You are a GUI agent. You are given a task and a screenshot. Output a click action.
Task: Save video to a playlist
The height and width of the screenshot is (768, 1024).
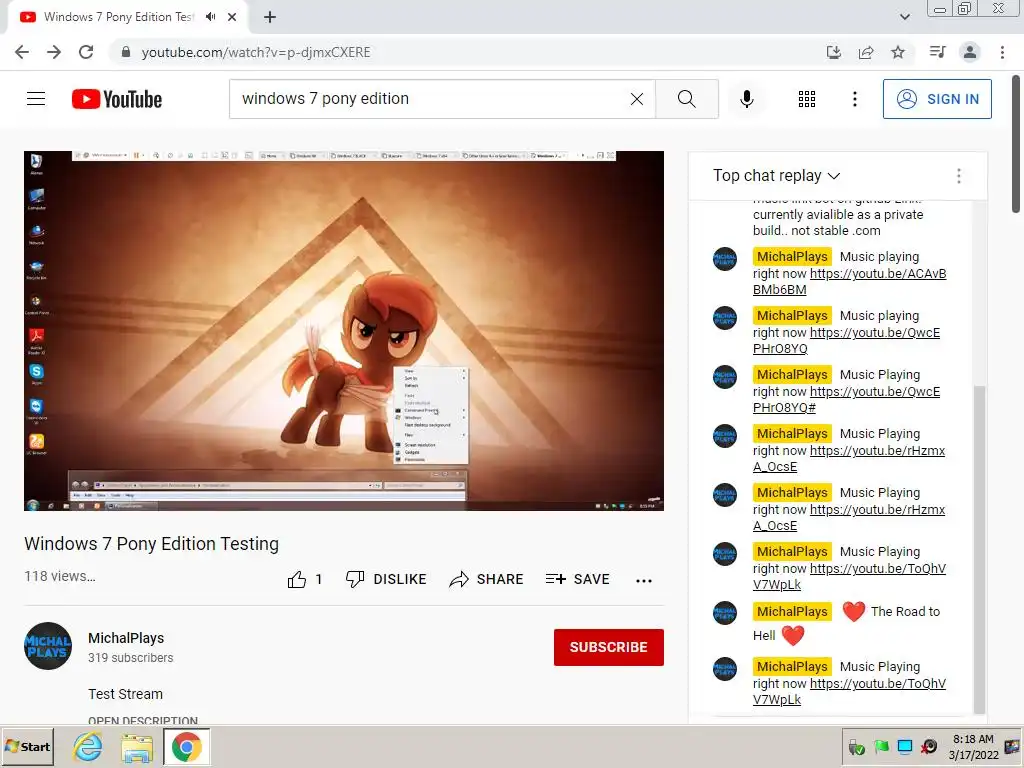[x=578, y=579]
